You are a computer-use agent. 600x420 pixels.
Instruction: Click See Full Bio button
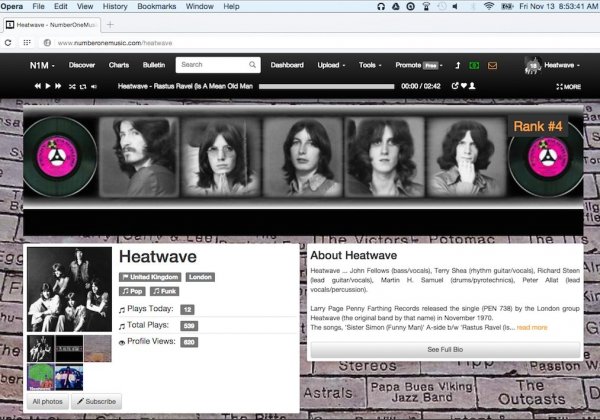(x=445, y=350)
